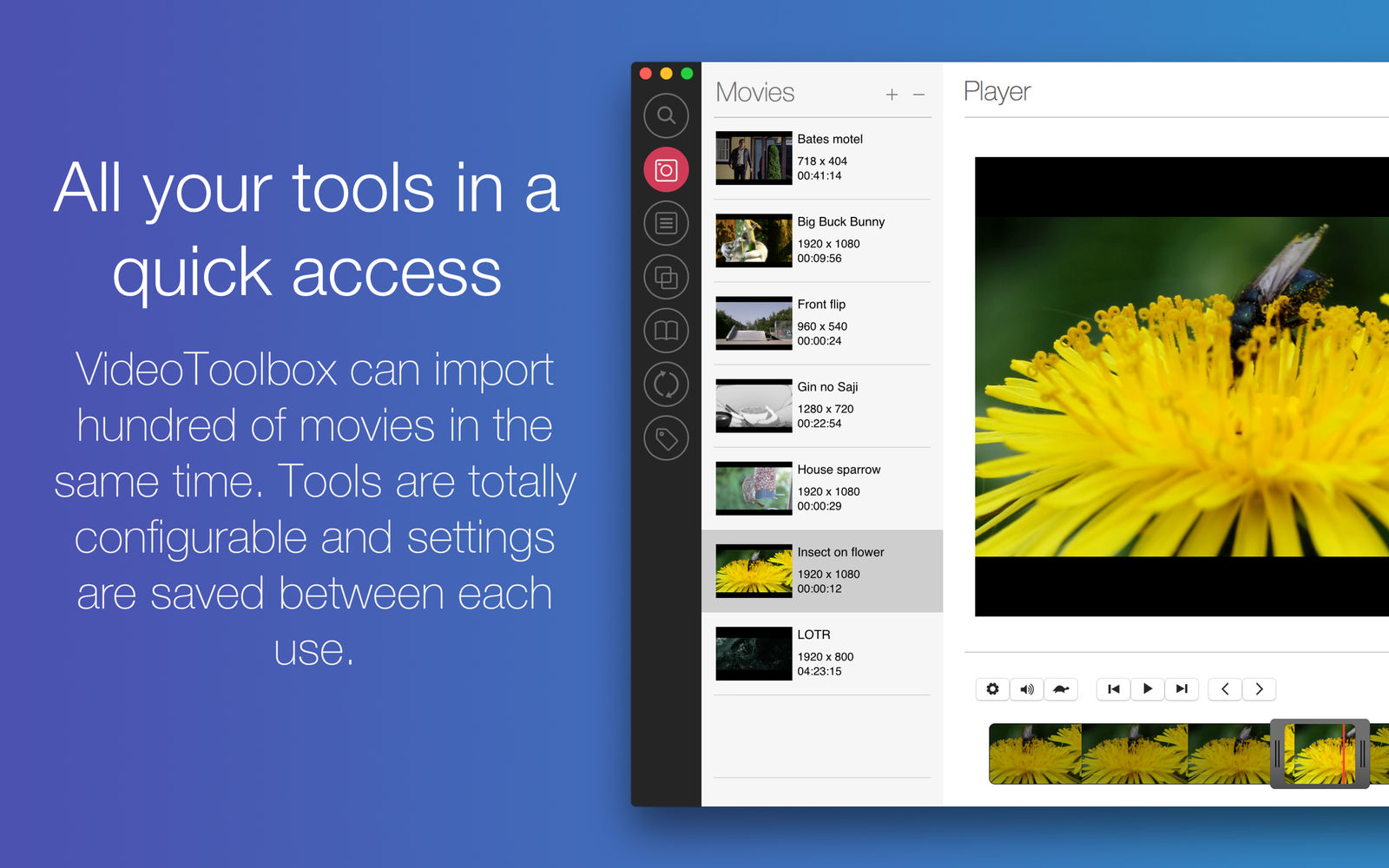Screen dimensions: 1389x868
Task: Select Bates motel movie title
Action: click(830, 139)
